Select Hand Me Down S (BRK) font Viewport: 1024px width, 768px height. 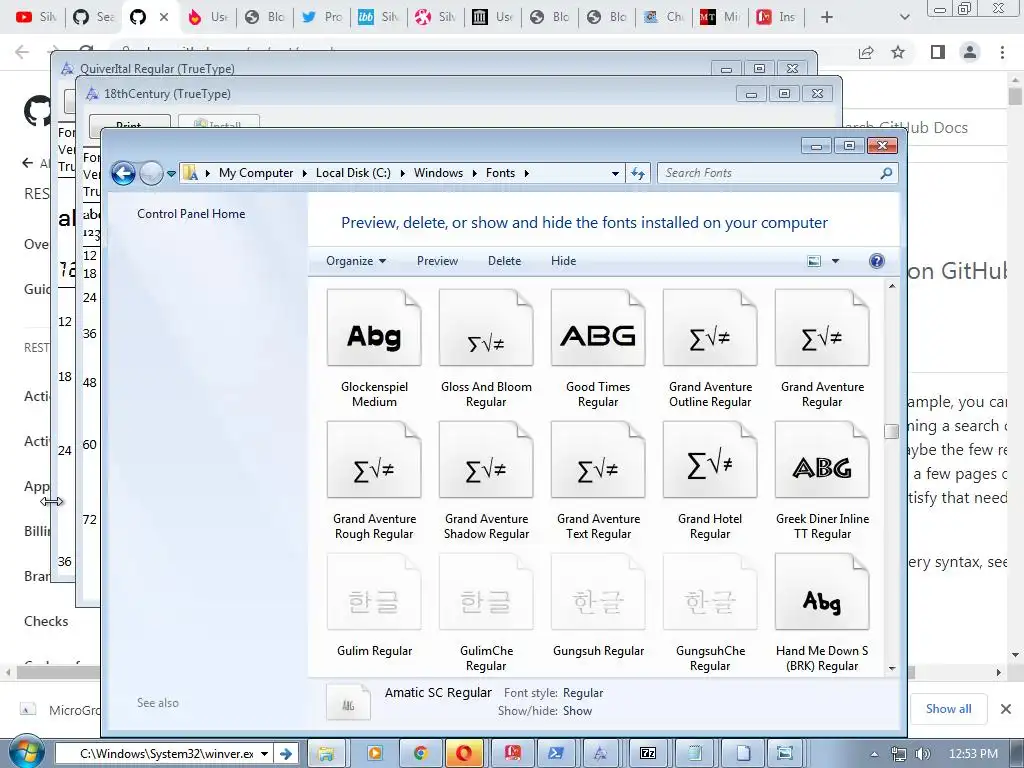822,613
